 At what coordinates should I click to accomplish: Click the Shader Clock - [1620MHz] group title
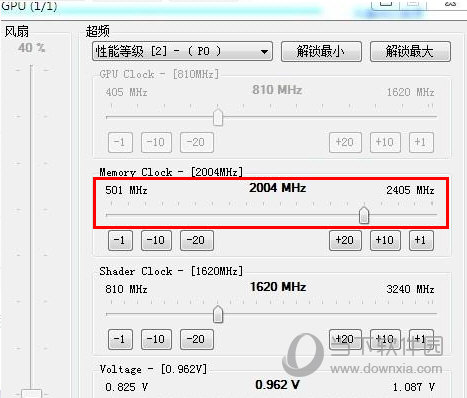point(171,271)
